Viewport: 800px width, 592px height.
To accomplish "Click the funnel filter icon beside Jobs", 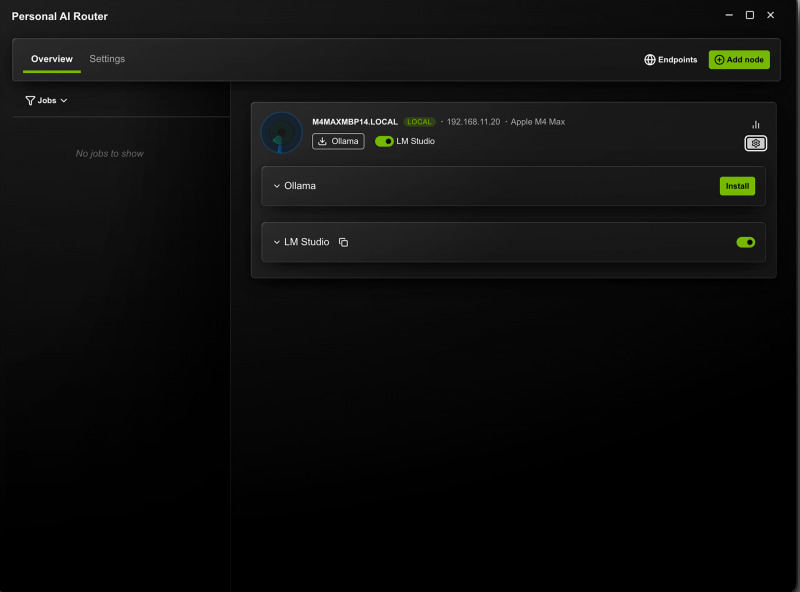I will 30,101.
